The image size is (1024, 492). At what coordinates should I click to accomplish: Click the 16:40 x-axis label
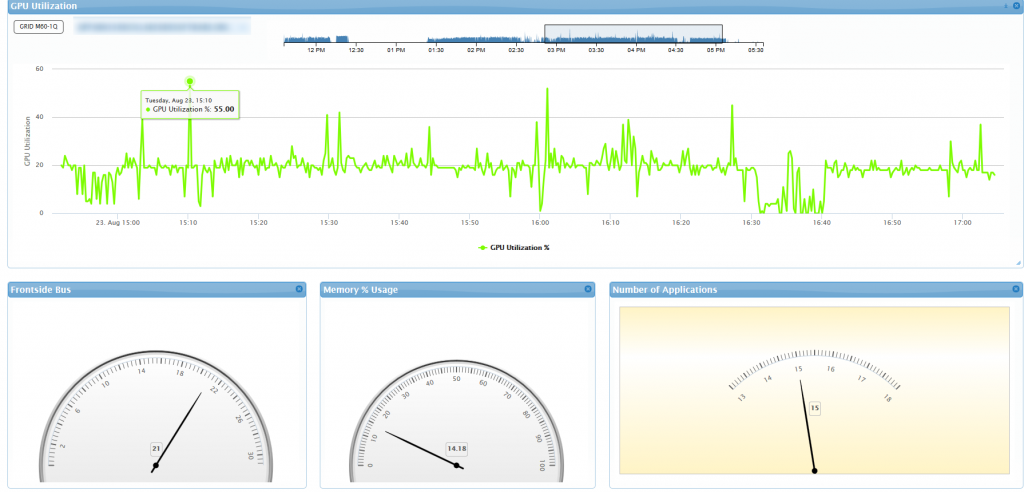point(822,223)
